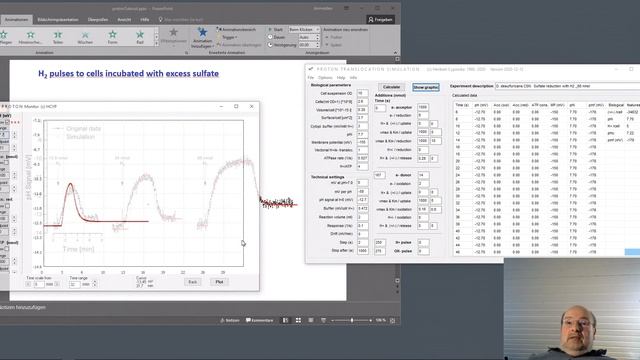Select the Form animation effect
Screen dimensions: 640x360
[113, 37]
